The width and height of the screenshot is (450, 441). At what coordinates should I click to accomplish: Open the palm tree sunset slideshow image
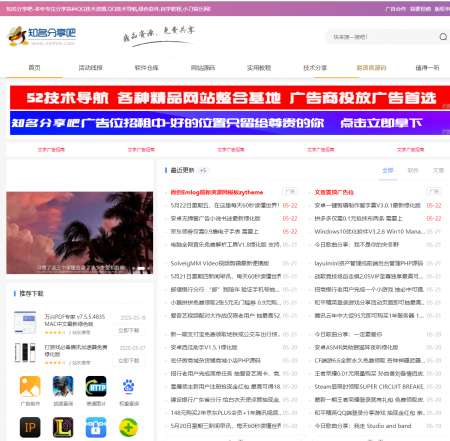[80, 233]
